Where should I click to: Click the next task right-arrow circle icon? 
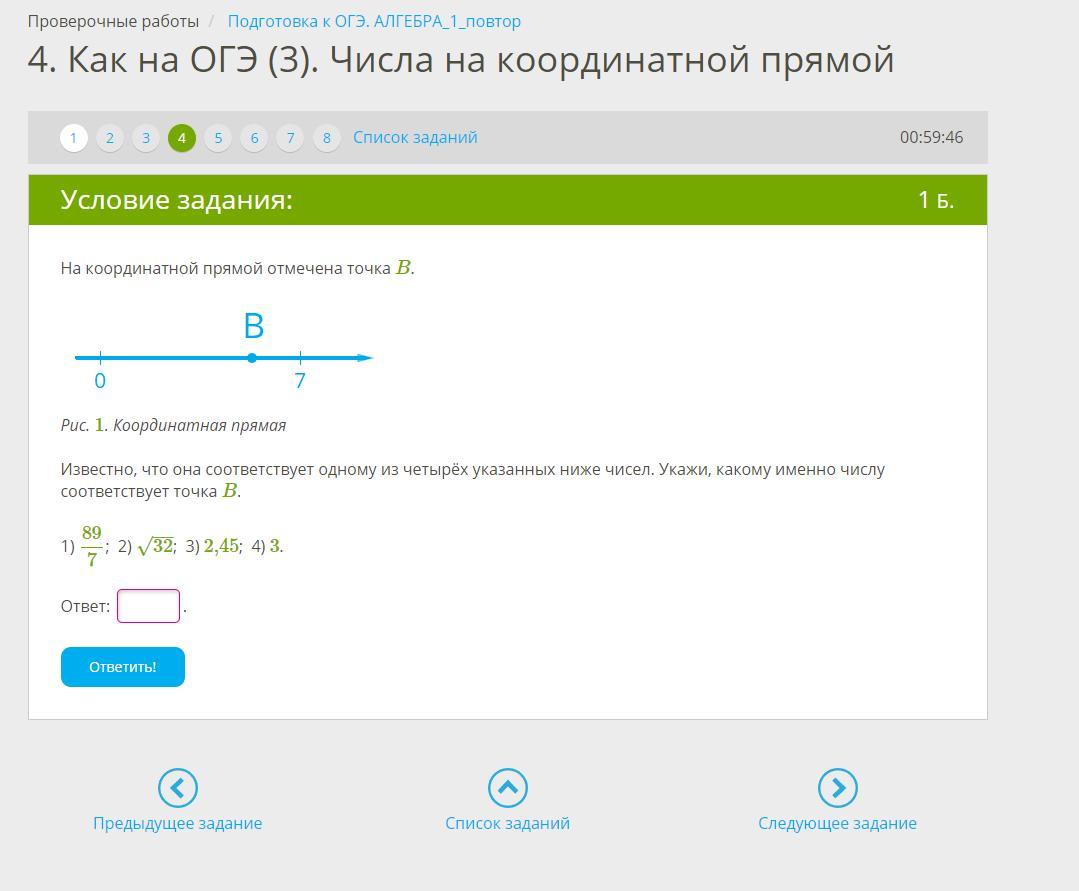pyautogui.click(x=837, y=788)
